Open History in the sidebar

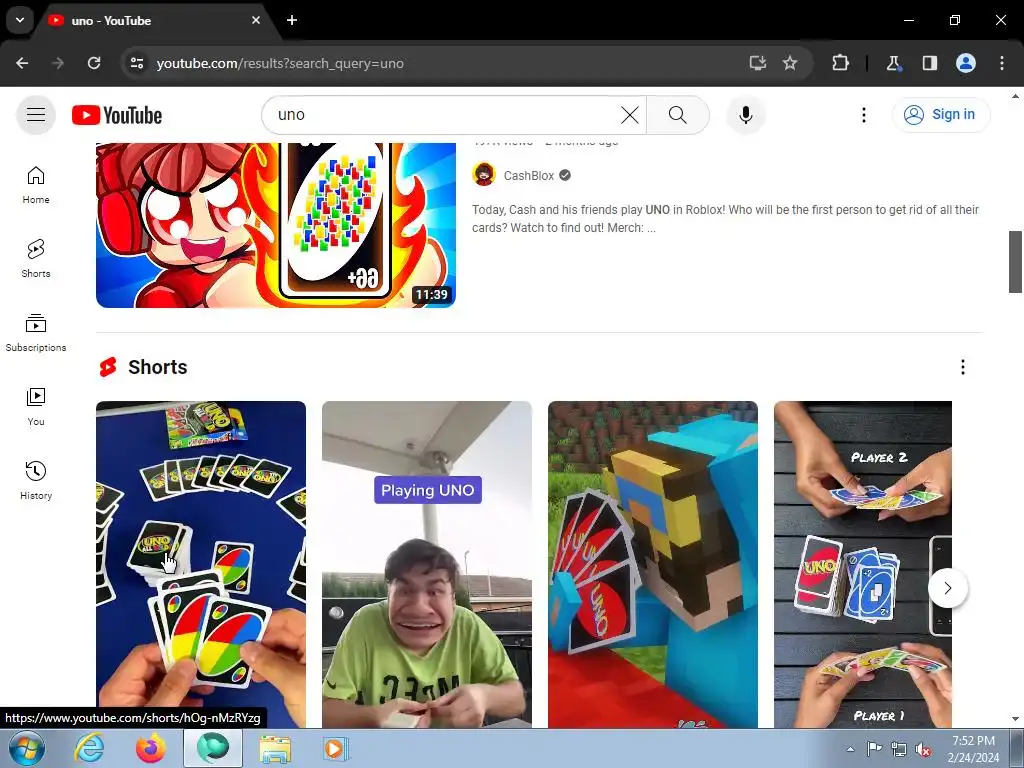tap(36, 480)
